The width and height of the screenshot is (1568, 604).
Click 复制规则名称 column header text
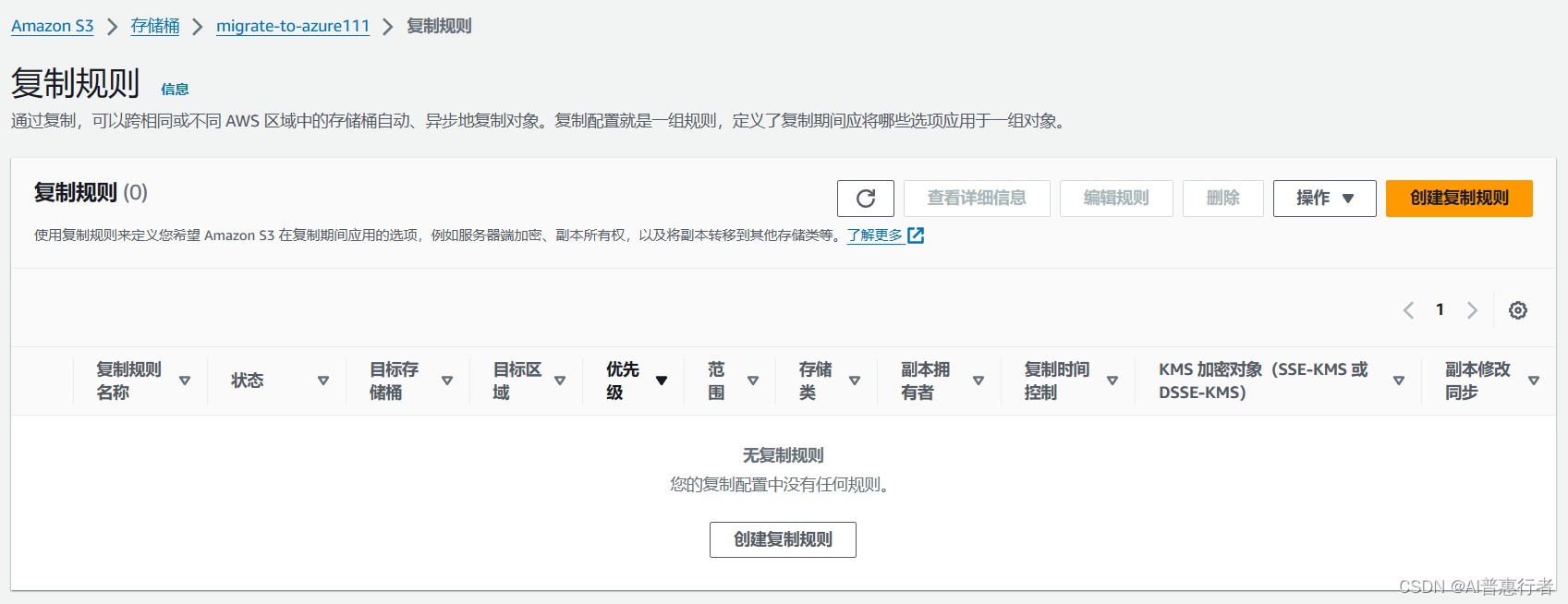click(x=128, y=381)
